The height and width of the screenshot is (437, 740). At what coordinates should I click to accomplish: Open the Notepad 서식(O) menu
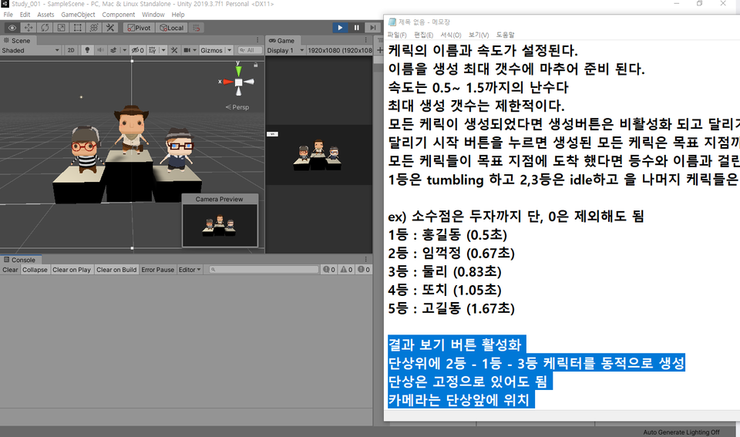click(x=451, y=35)
